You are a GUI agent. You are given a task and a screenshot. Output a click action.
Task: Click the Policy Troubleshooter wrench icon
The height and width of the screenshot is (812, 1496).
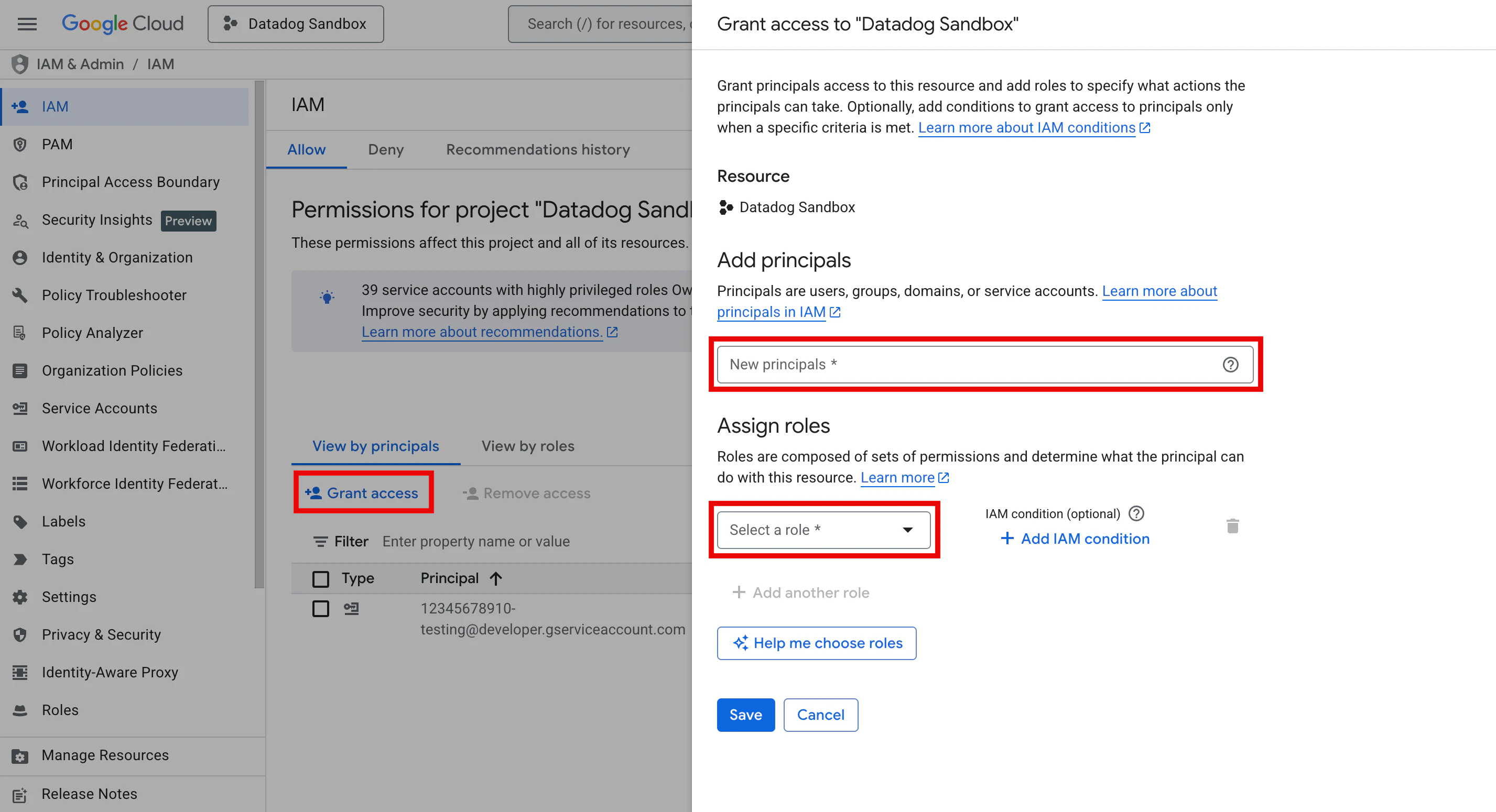[x=20, y=295]
